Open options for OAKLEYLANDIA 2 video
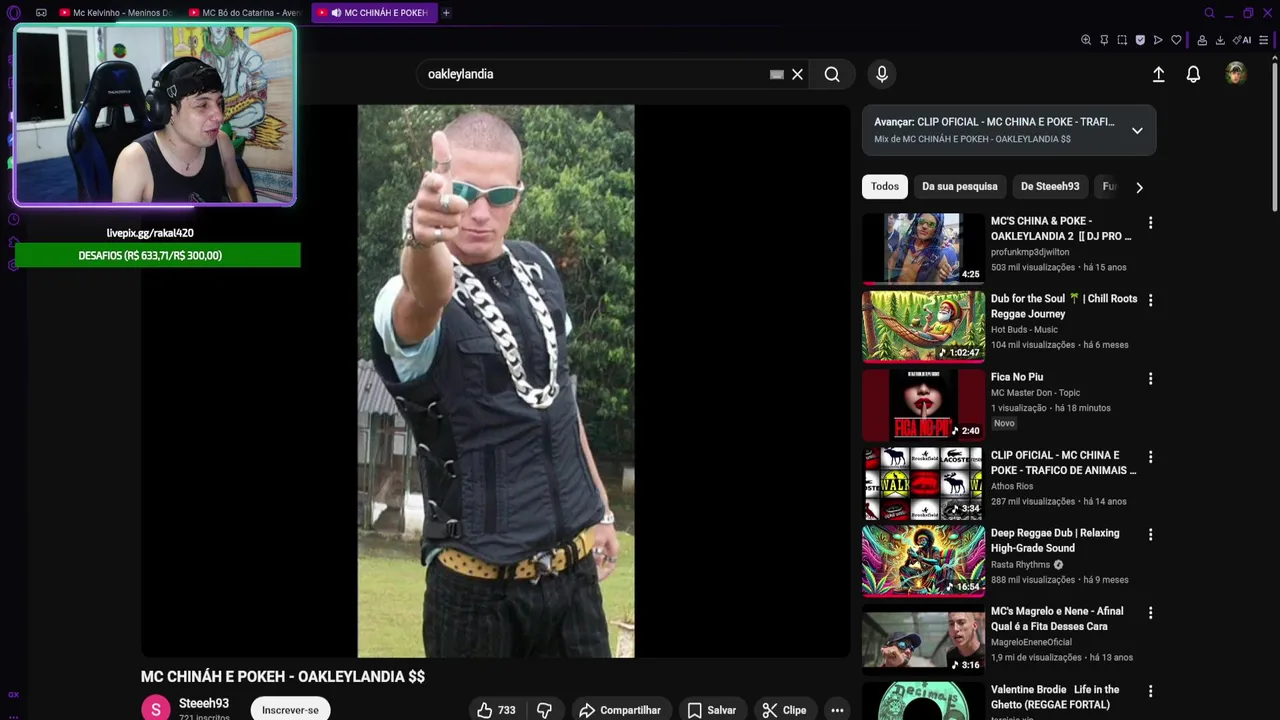The height and width of the screenshot is (720, 1280). pos(1150,222)
